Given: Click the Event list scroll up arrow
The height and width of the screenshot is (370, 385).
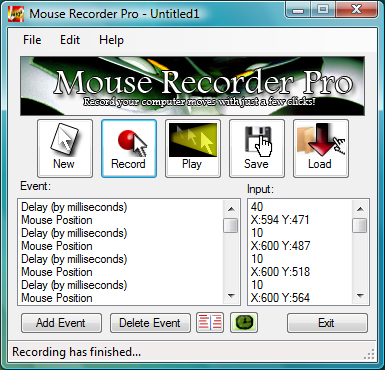Looking at the screenshot, I should click(x=231, y=209).
